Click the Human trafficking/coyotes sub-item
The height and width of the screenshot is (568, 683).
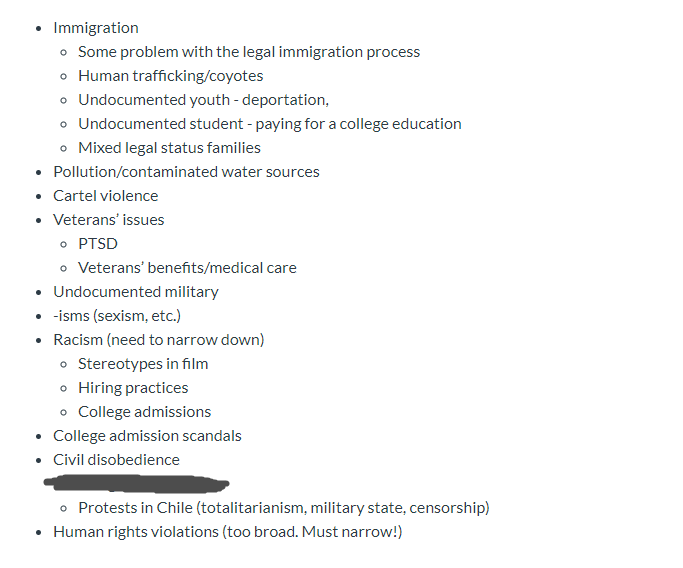tap(170, 76)
